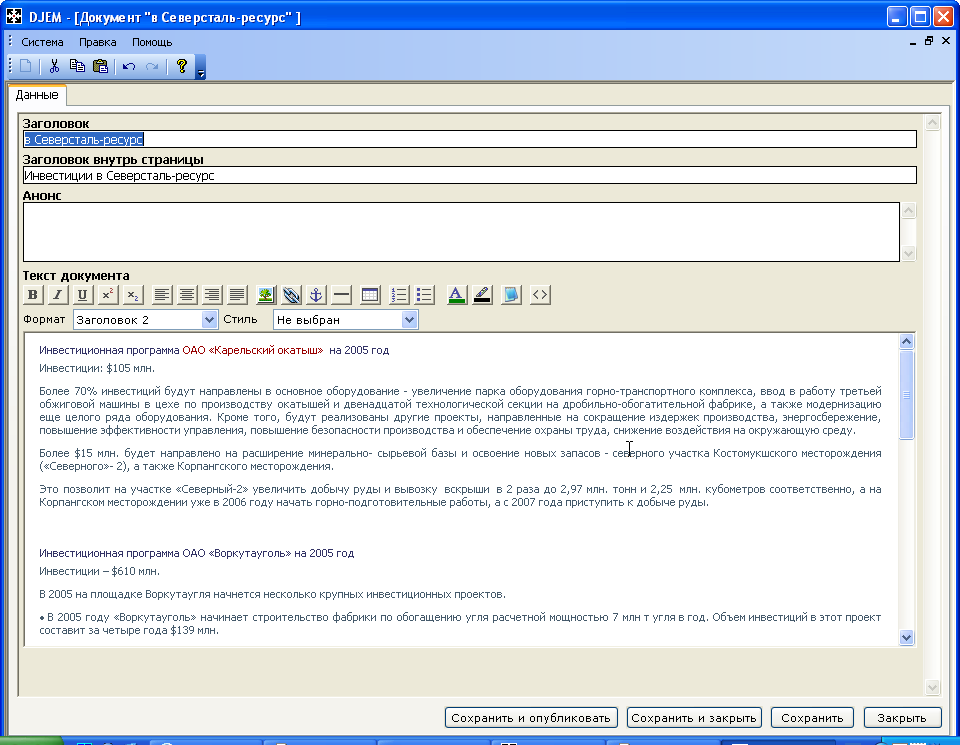Apply subscript formatting
This screenshot has width=960, height=745.
(132, 295)
